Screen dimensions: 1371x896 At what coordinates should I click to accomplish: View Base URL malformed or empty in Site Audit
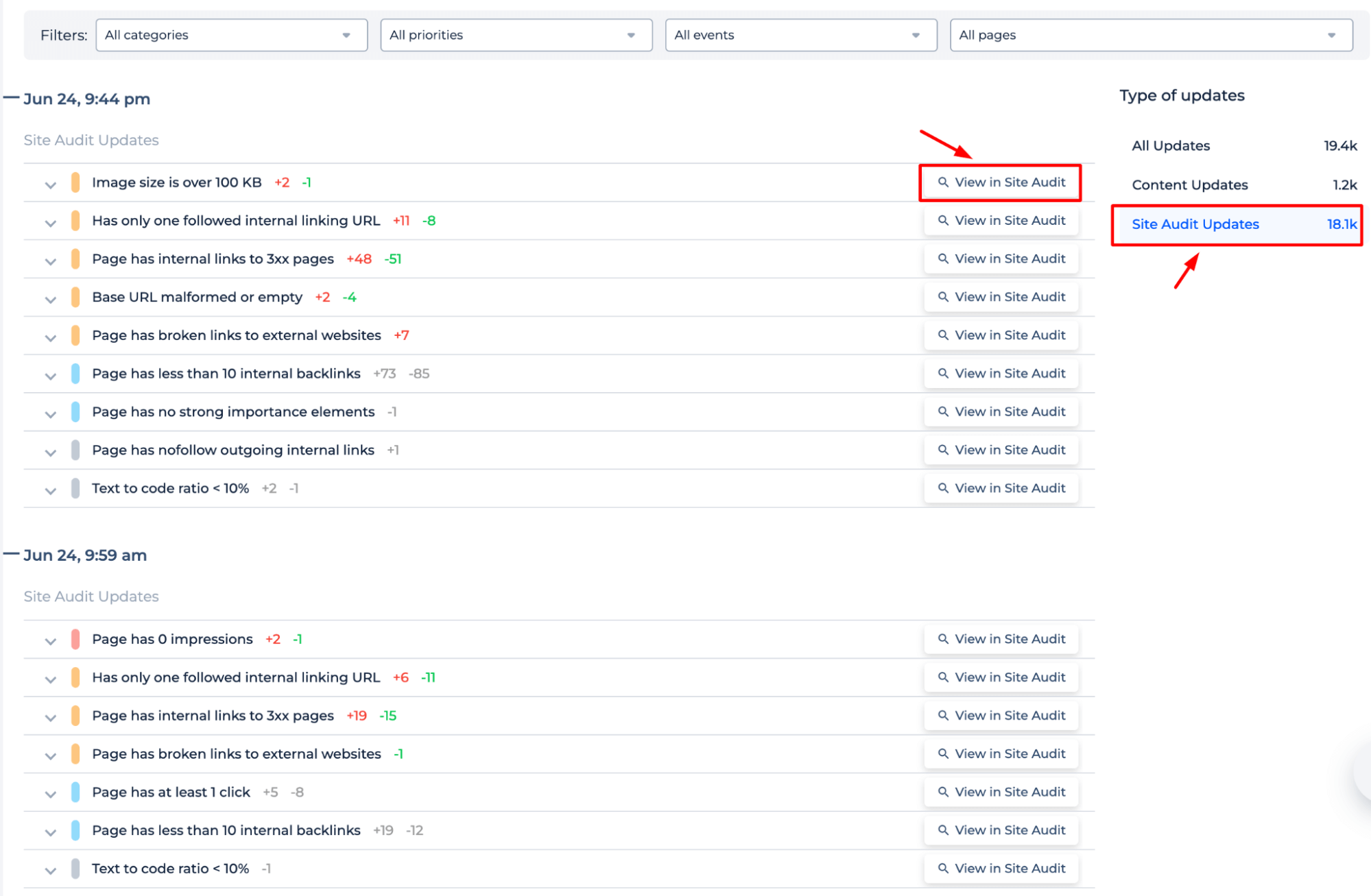tap(1001, 297)
